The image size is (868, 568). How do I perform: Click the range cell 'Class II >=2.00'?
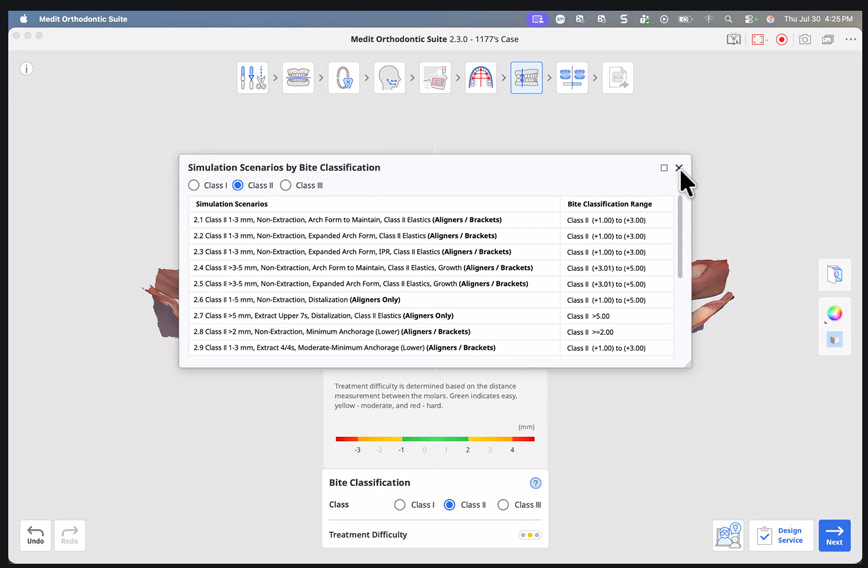pyautogui.click(x=617, y=332)
